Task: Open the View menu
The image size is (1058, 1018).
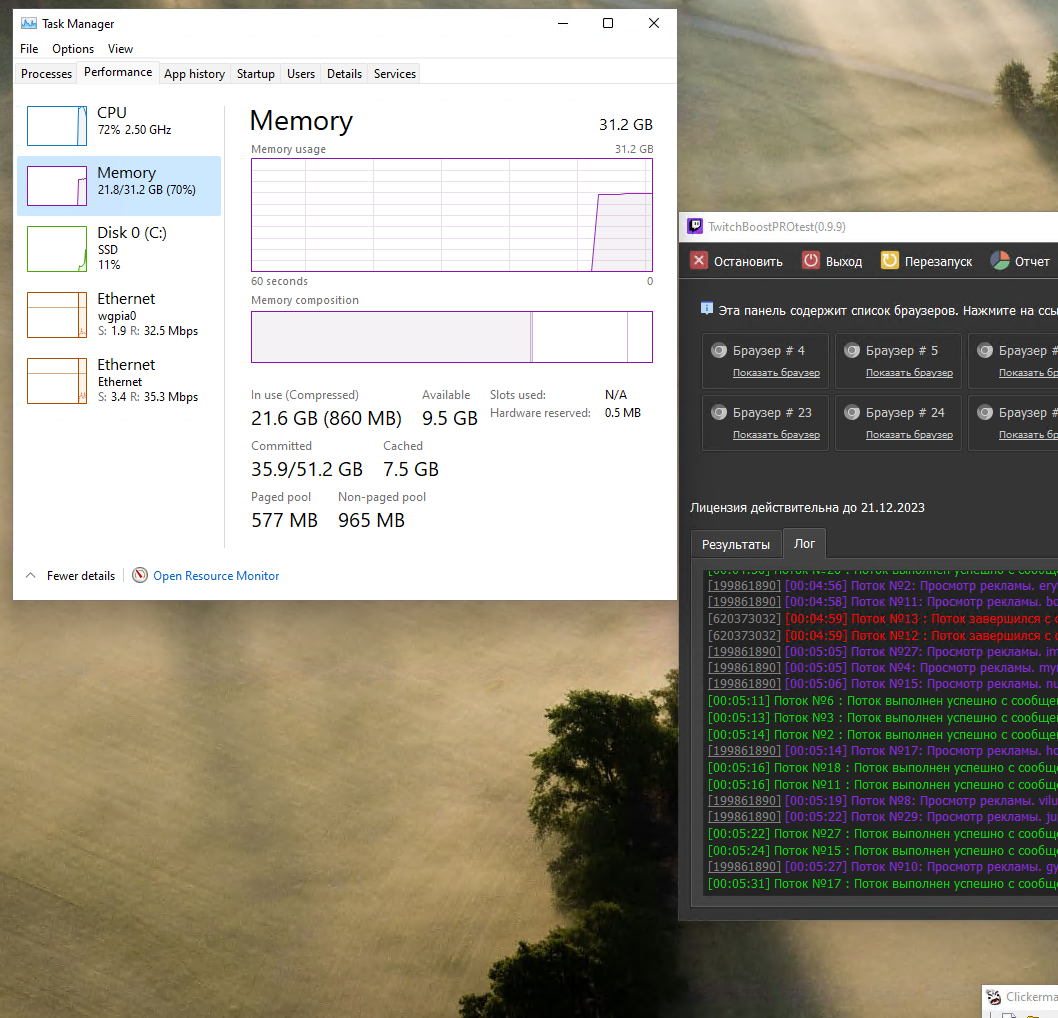Action: click(120, 49)
